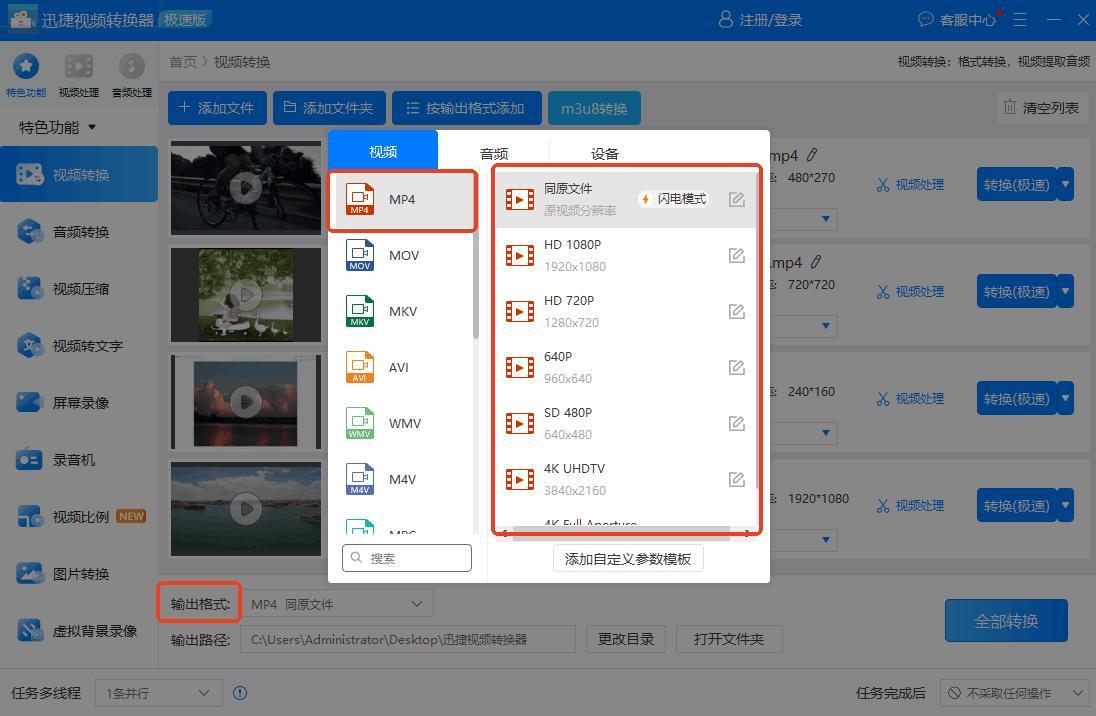Switch to the 音频 tab
Screen dimensions: 1096x716
(x=494, y=153)
